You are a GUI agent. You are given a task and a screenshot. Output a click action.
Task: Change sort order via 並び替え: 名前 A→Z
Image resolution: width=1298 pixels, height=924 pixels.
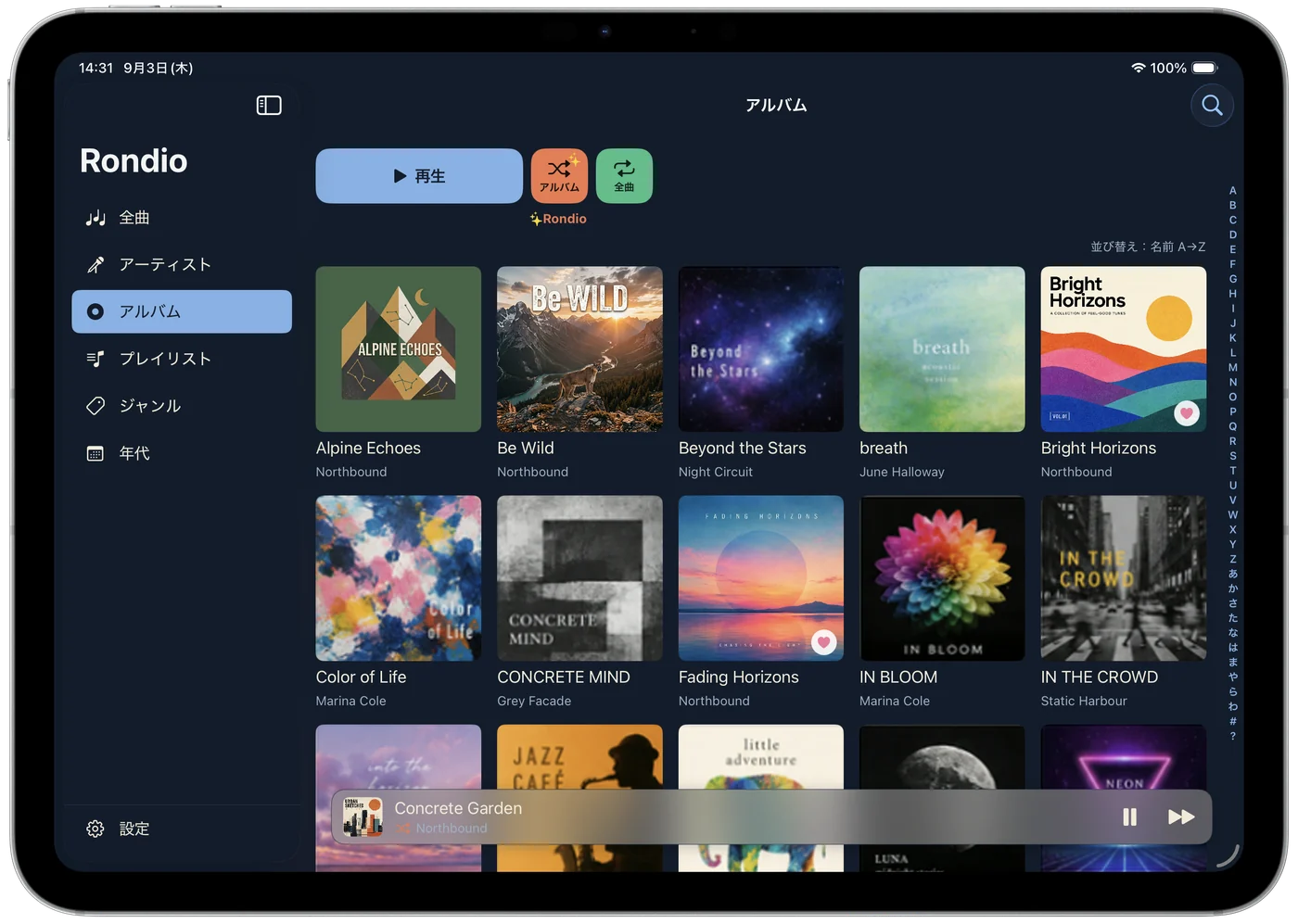pyautogui.click(x=1148, y=247)
